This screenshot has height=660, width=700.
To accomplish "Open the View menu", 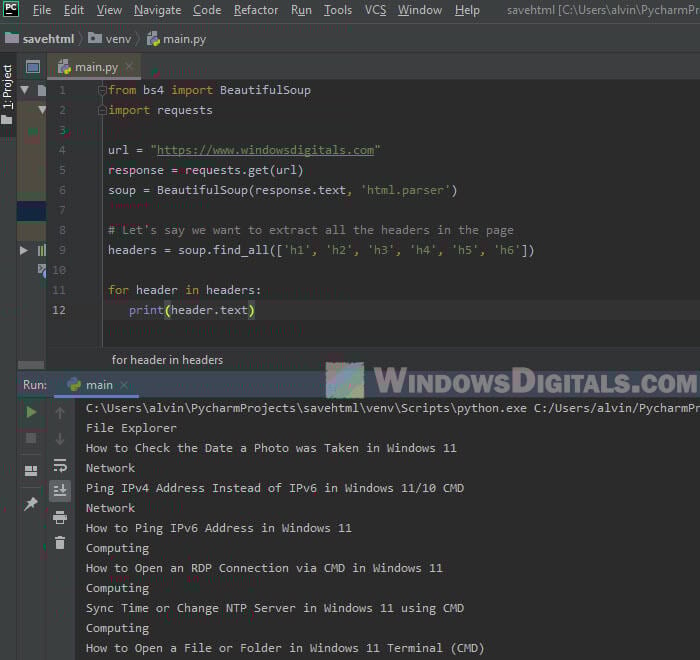I will click(x=109, y=10).
